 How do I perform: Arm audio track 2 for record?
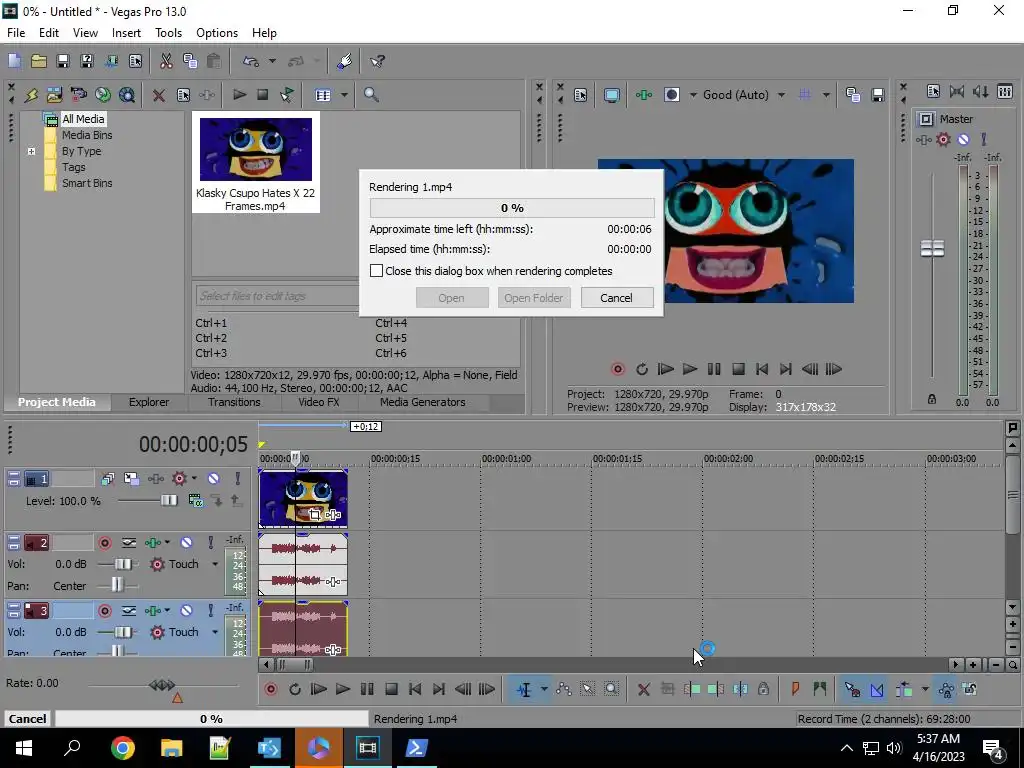coord(104,543)
